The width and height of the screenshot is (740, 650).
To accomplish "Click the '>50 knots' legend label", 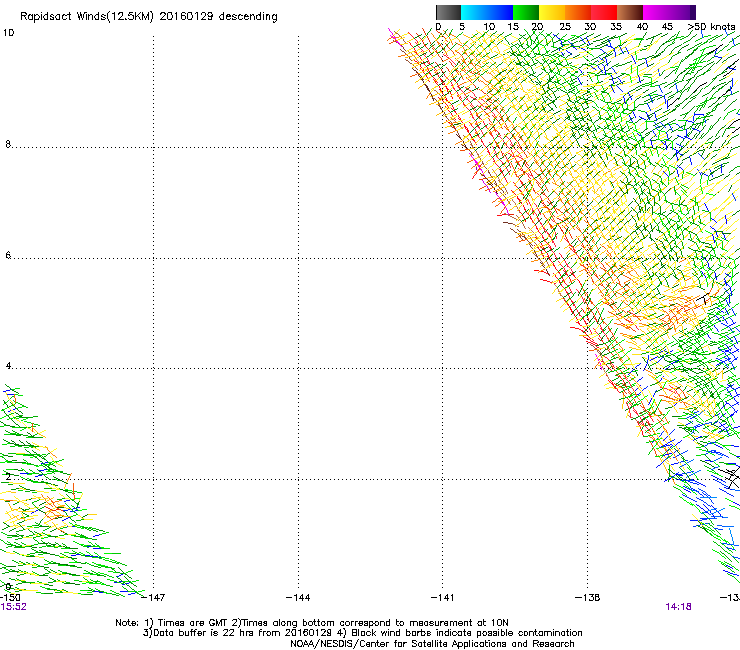I will [711, 27].
